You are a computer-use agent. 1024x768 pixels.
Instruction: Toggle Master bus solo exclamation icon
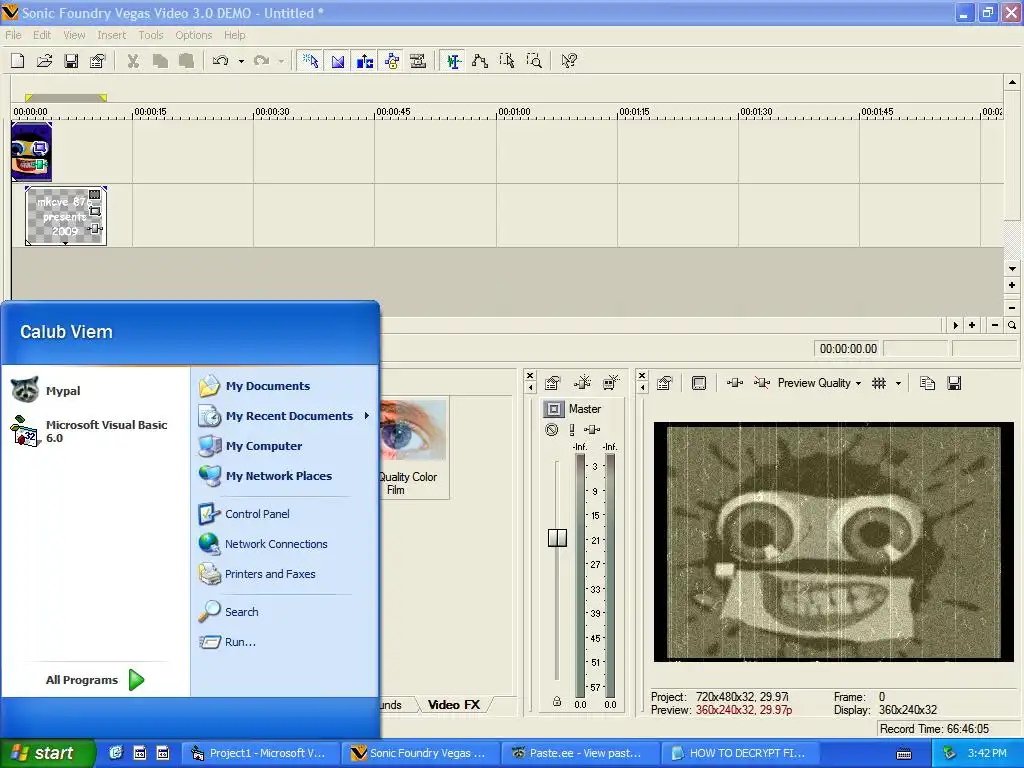point(572,430)
